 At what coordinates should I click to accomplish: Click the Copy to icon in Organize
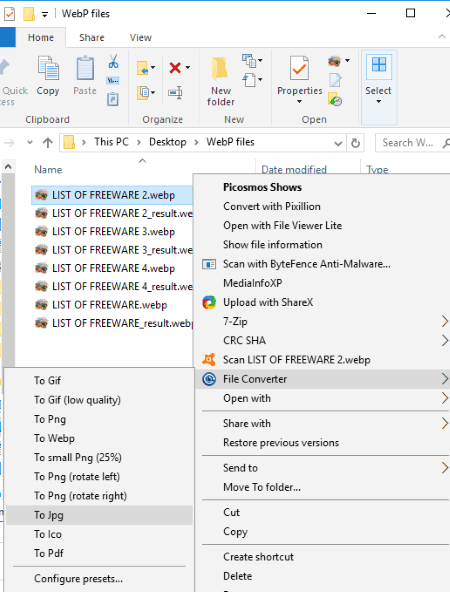[x=143, y=92]
